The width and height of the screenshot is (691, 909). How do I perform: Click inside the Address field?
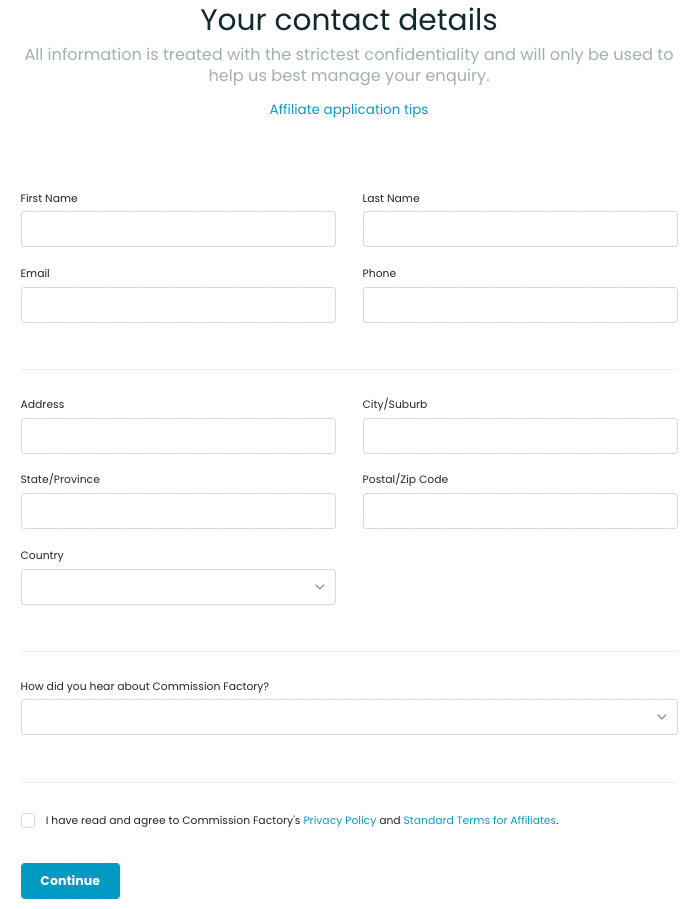pyautogui.click(x=178, y=436)
